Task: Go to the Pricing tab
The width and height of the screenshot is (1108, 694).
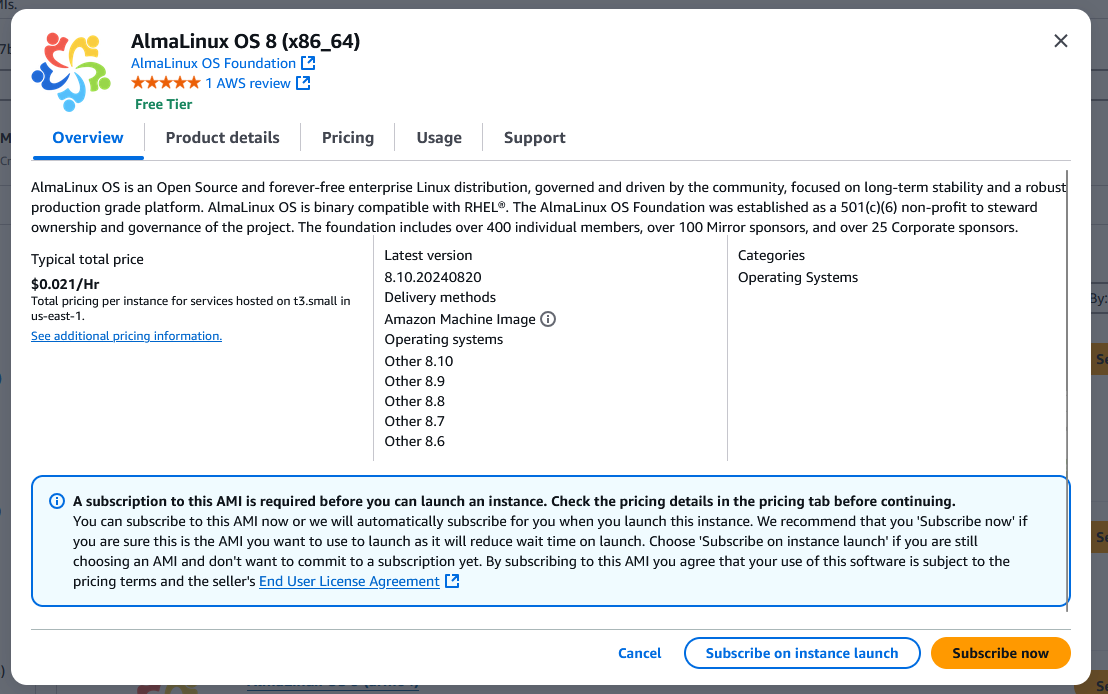Action: pyautogui.click(x=348, y=138)
